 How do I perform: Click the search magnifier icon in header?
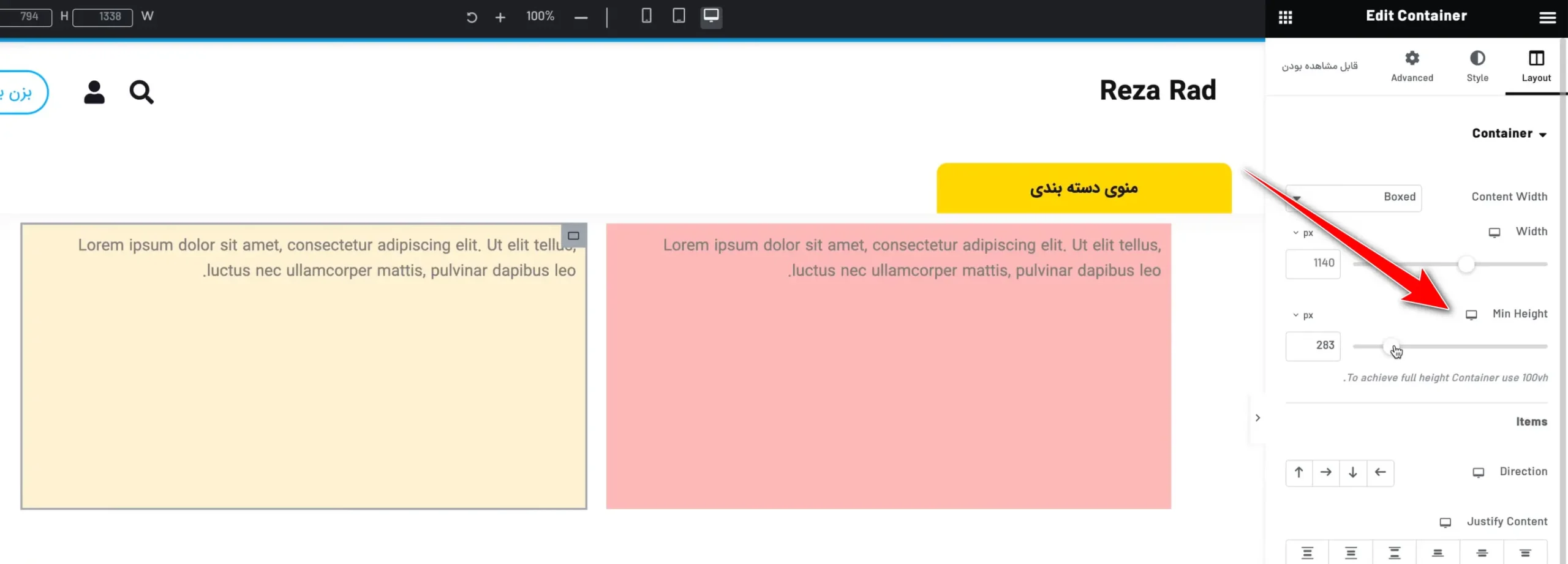[x=141, y=92]
